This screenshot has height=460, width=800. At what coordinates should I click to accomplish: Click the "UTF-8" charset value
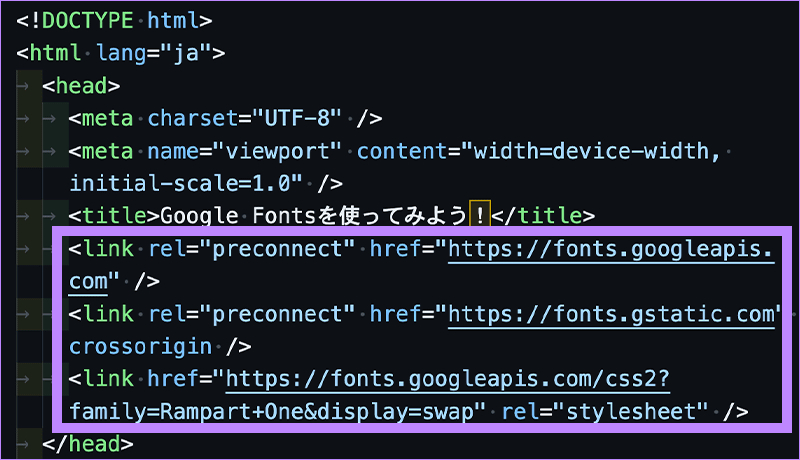tap(297, 119)
